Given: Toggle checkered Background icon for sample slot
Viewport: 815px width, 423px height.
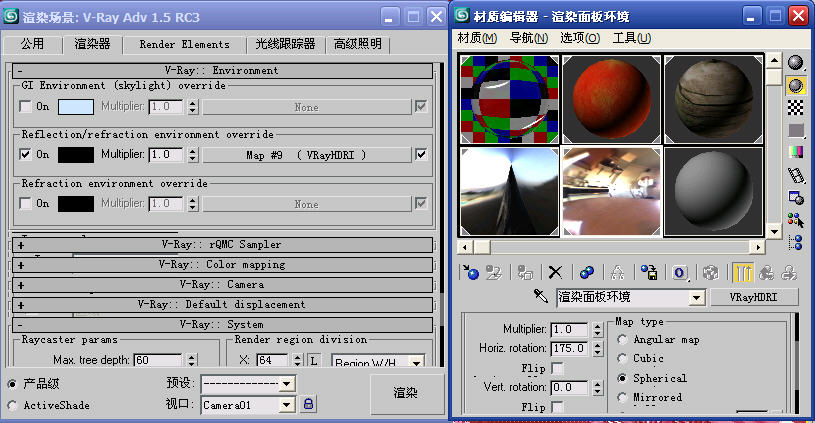Looking at the screenshot, I should 796,107.
